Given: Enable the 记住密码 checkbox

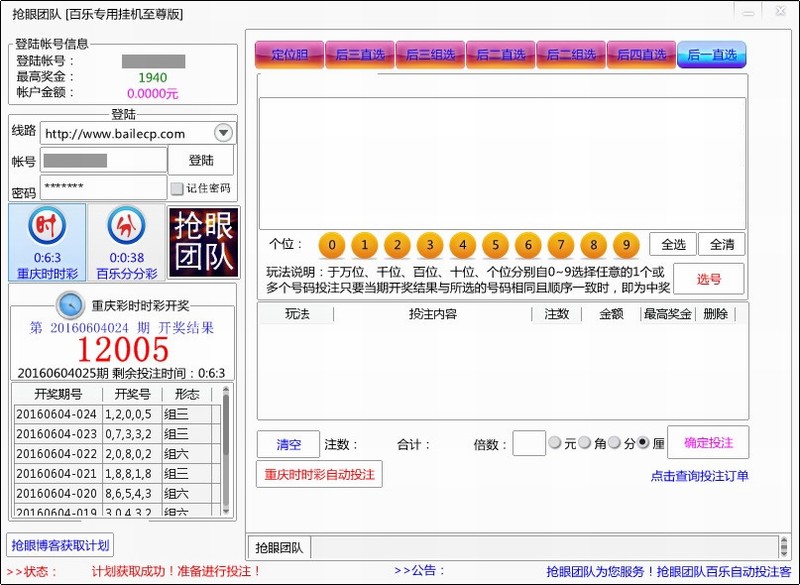Looking at the screenshot, I should click(x=177, y=188).
